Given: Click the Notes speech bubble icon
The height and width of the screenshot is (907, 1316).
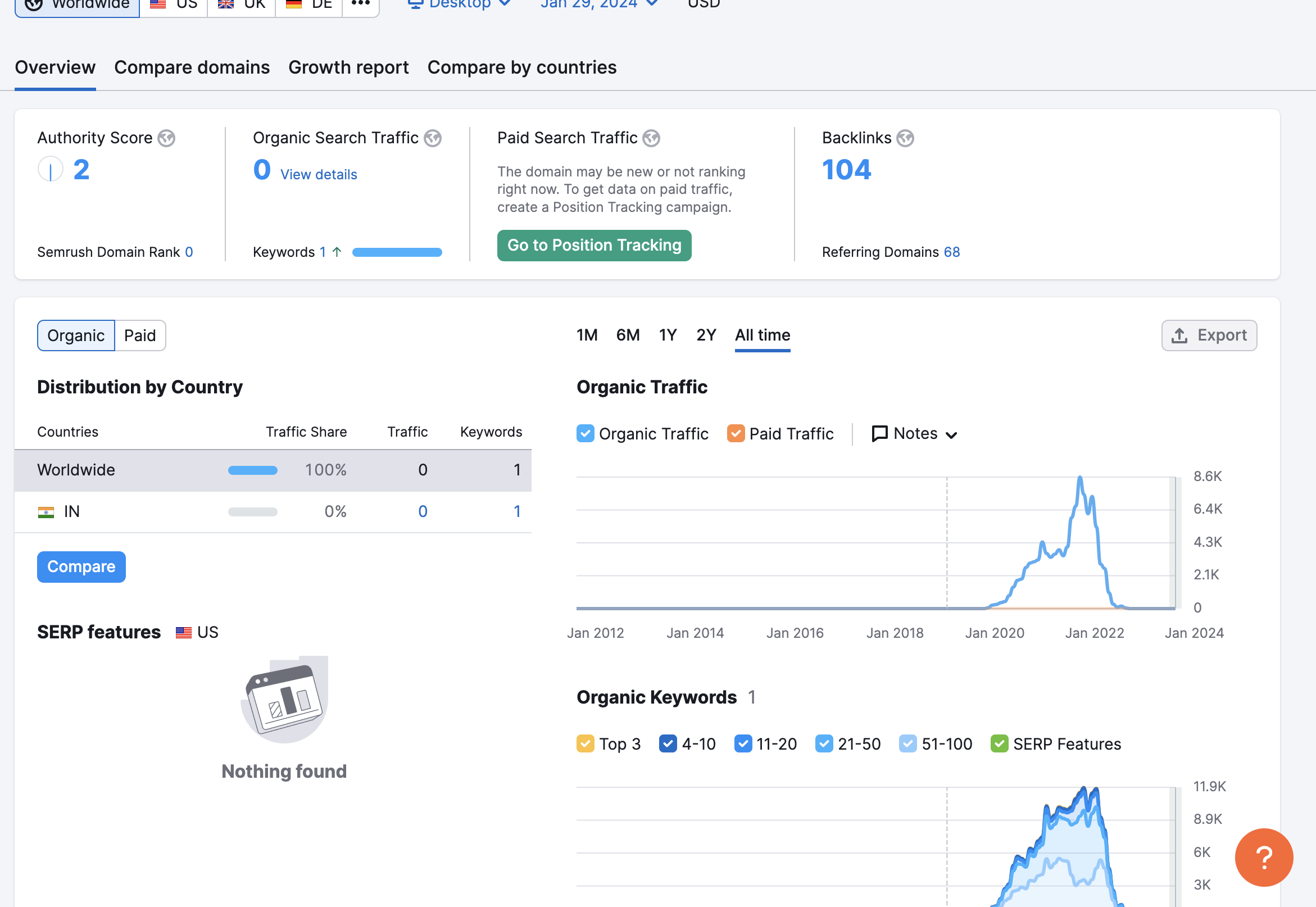Looking at the screenshot, I should (x=879, y=434).
